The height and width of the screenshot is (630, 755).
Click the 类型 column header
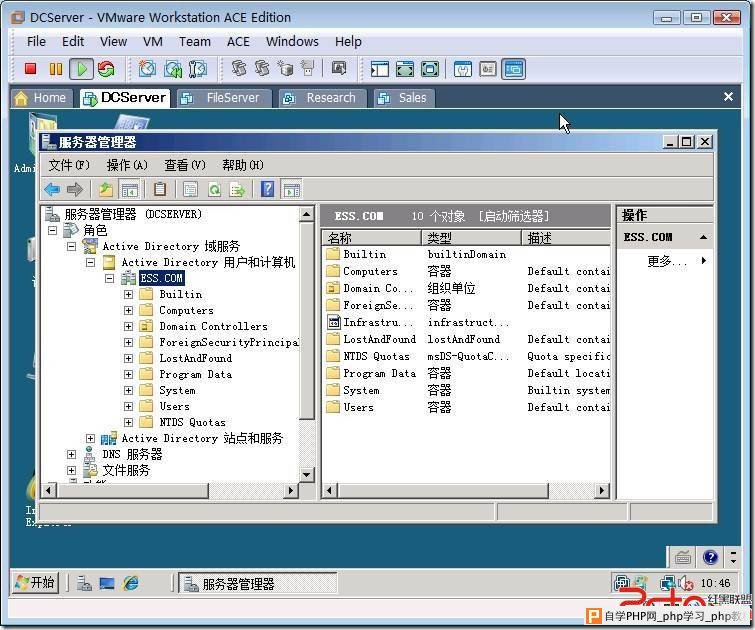click(472, 238)
